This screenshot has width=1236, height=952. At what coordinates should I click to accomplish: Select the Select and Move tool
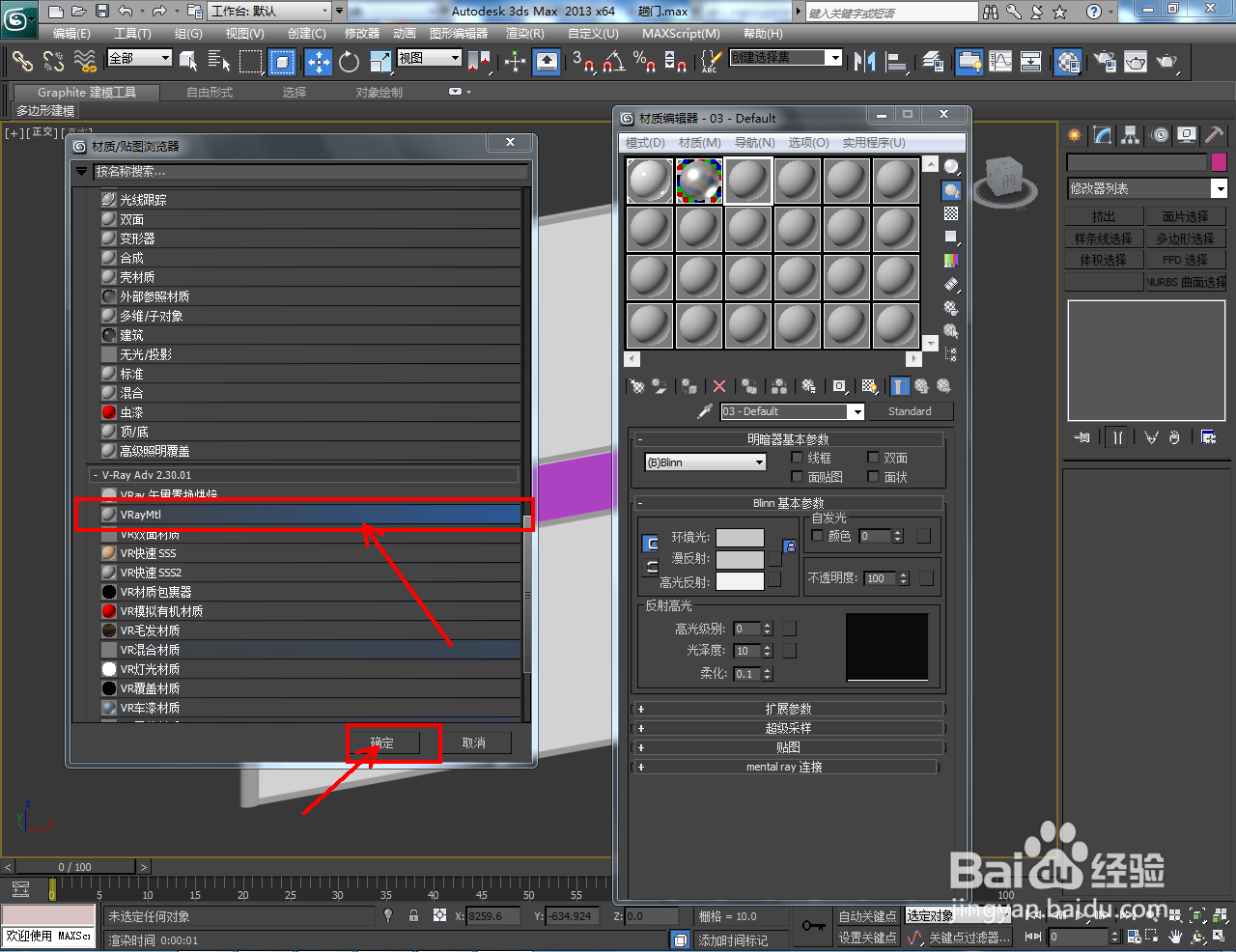tap(318, 63)
